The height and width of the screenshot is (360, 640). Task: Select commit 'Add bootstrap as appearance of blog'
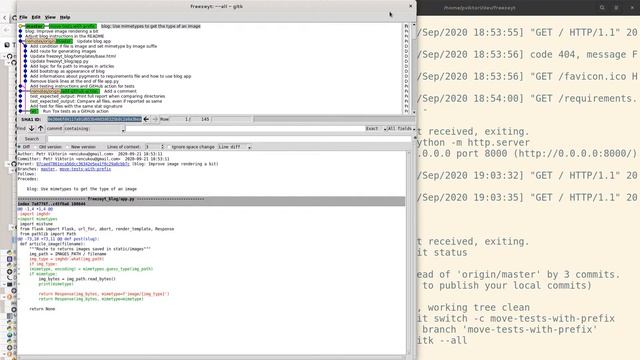(x=67, y=71)
